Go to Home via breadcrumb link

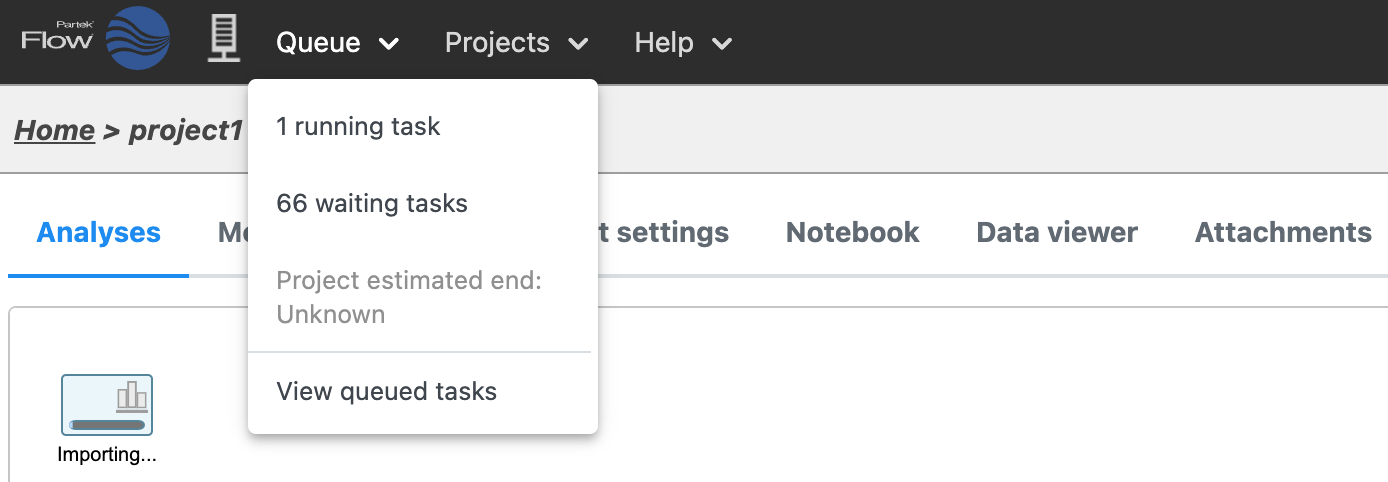pyautogui.click(x=54, y=130)
